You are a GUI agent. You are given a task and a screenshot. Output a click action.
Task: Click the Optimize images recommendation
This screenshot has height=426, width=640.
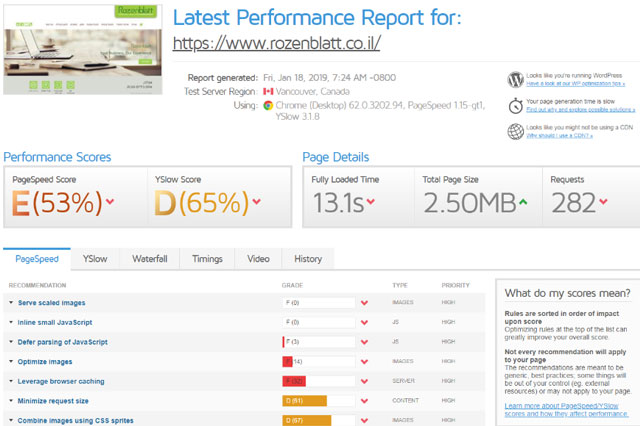click(45, 362)
